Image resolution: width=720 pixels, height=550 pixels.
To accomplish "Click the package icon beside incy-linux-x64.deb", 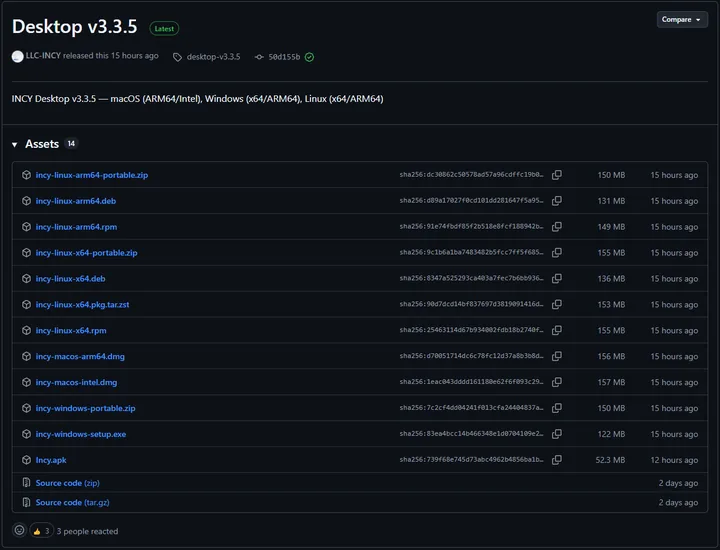I will click(27, 279).
